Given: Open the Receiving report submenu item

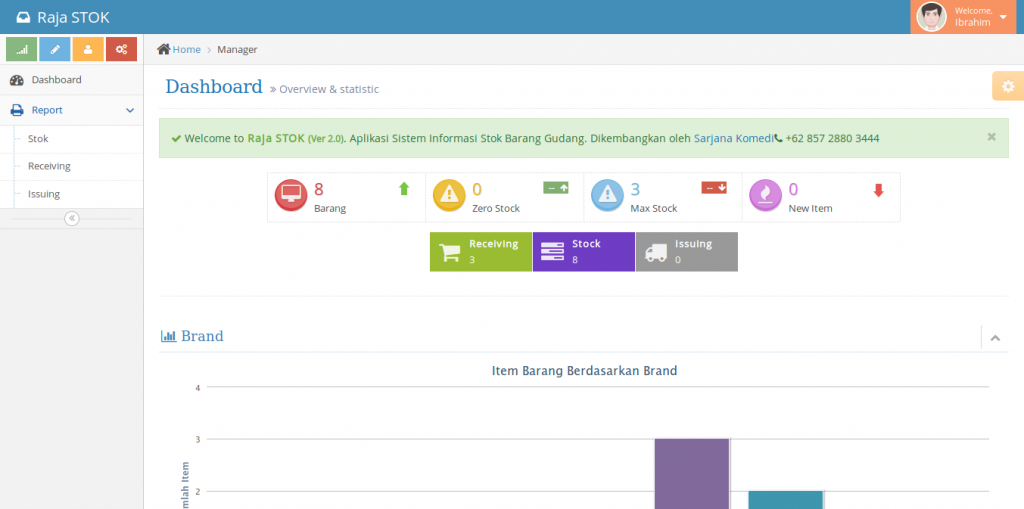Looking at the screenshot, I should click(72, 166).
